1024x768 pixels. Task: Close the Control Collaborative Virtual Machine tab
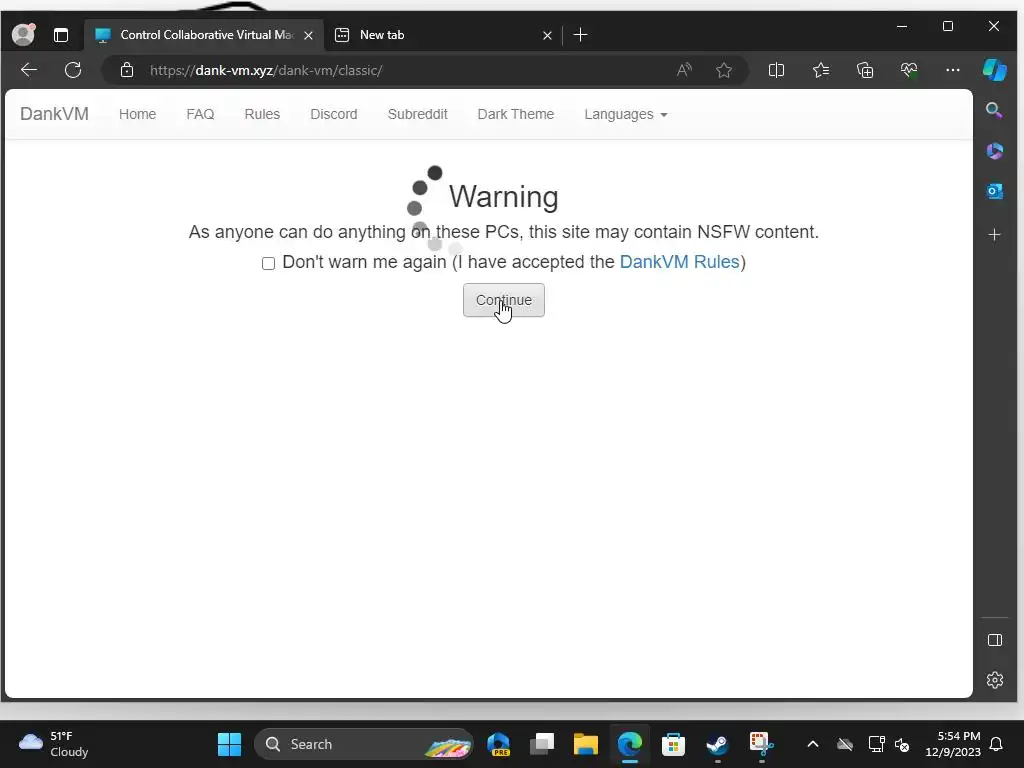(x=308, y=35)
